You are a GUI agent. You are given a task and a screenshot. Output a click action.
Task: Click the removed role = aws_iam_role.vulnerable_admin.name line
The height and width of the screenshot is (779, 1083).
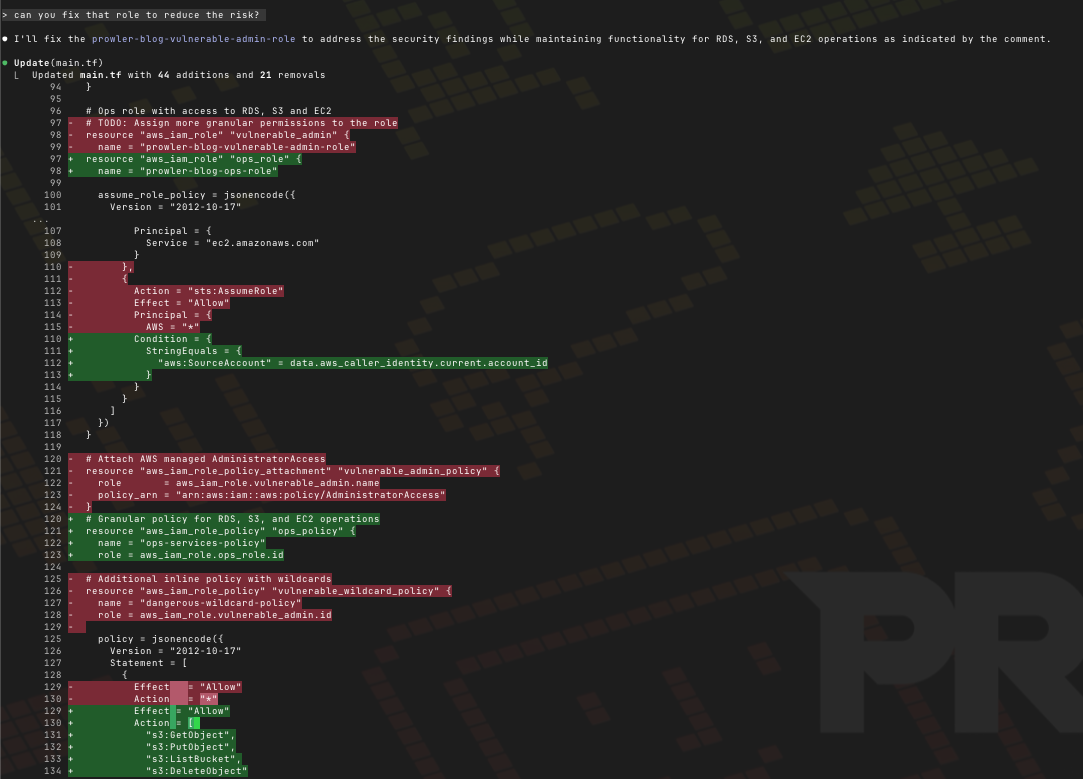[238, 483]
